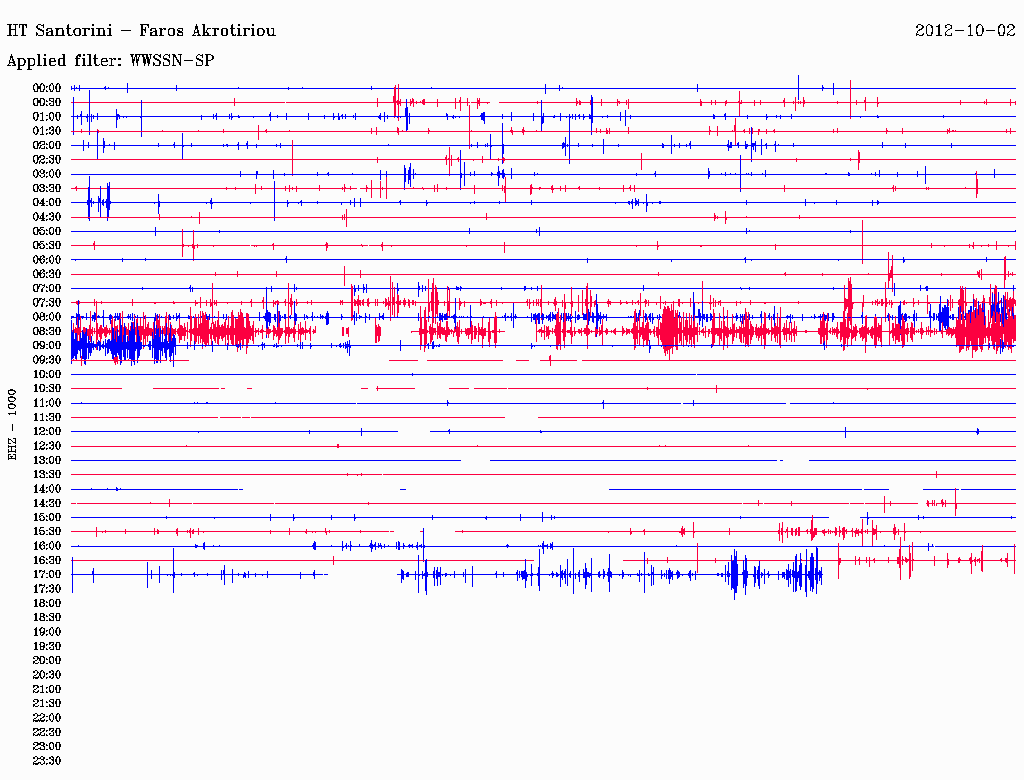Screen dimensions: 1024x780
Task: Click the 01:00 time label
Action: tap(47, 117)
